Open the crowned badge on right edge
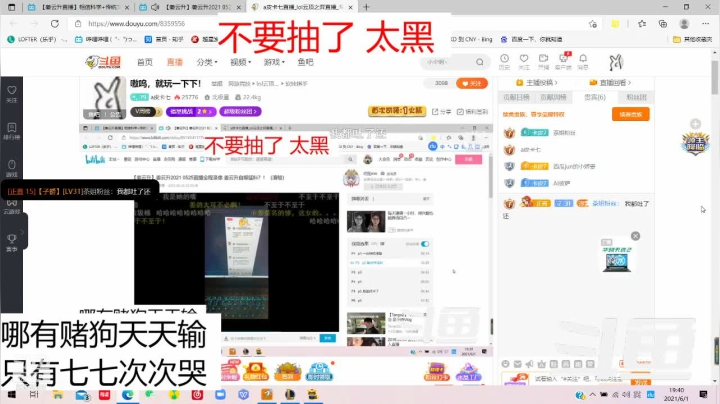720x404 pixels. pyautogui.click(x=695, y=142)
